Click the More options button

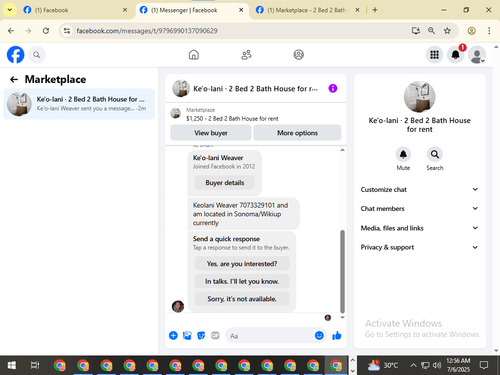coord(297,133)
